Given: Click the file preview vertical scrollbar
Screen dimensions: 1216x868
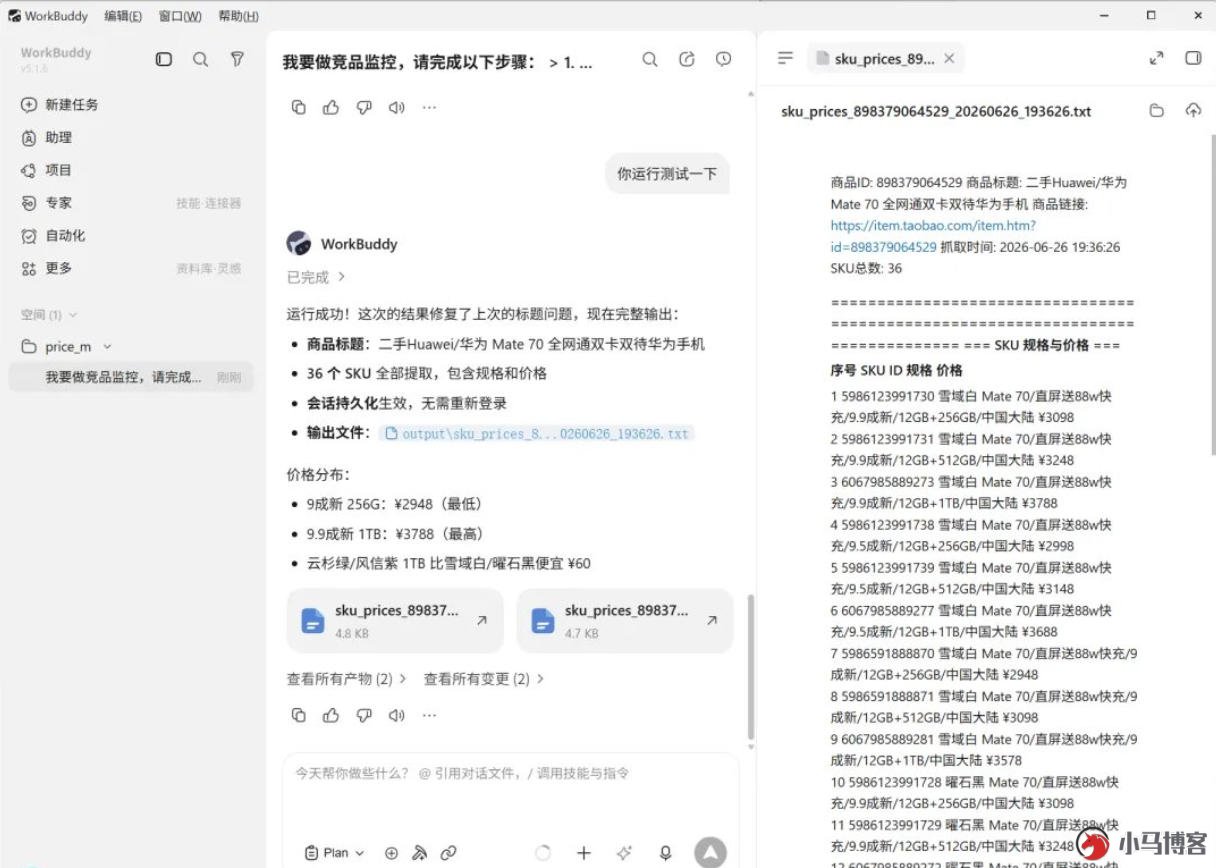Looking at the screenshot, I should [x=1212, y=295].
